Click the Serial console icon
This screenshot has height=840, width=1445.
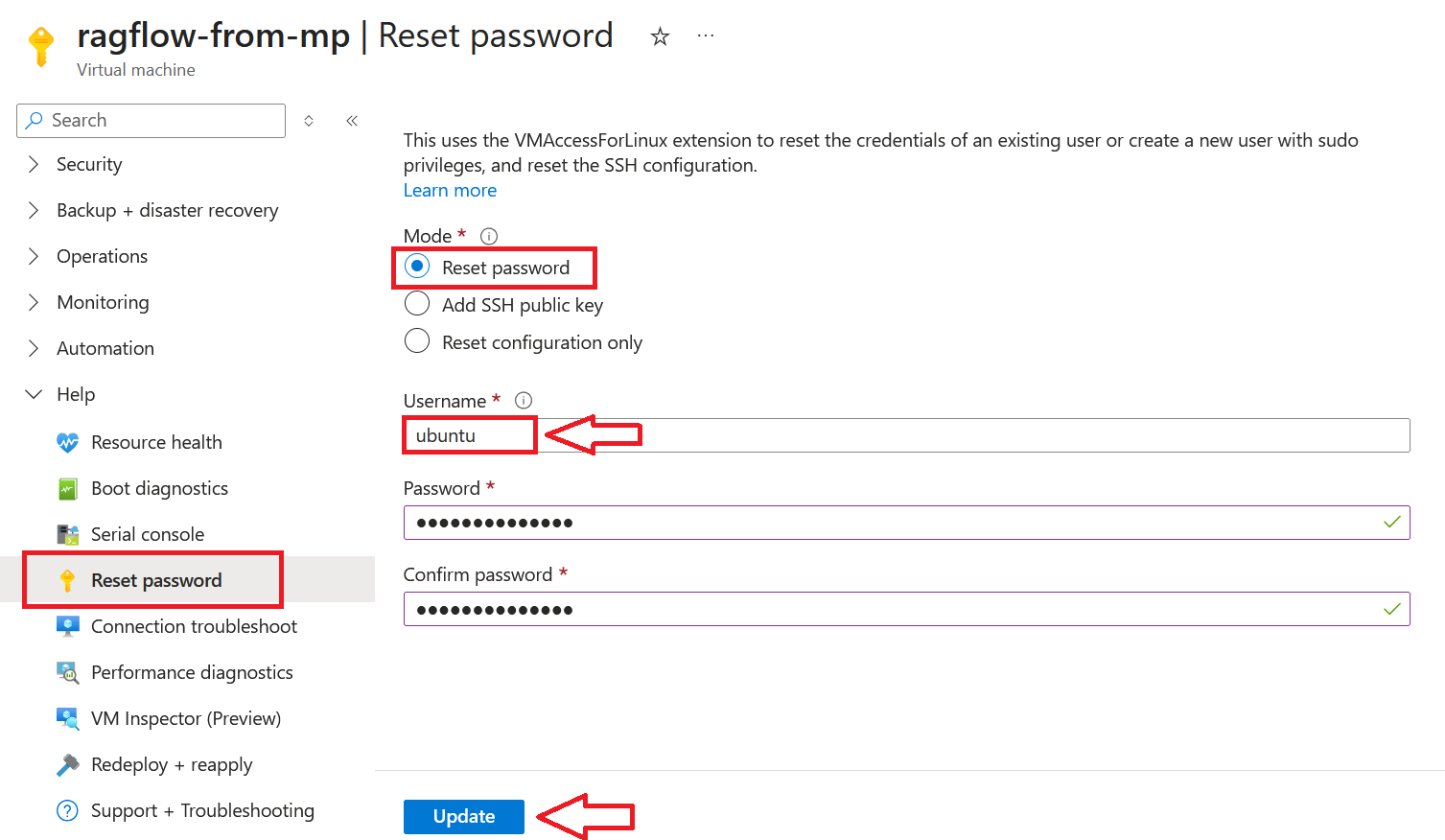[67, 534]
